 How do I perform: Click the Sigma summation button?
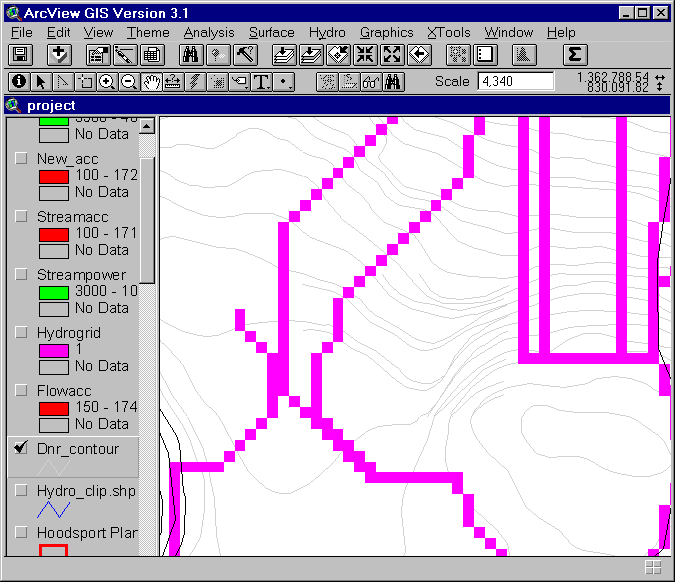pos(575,55)
